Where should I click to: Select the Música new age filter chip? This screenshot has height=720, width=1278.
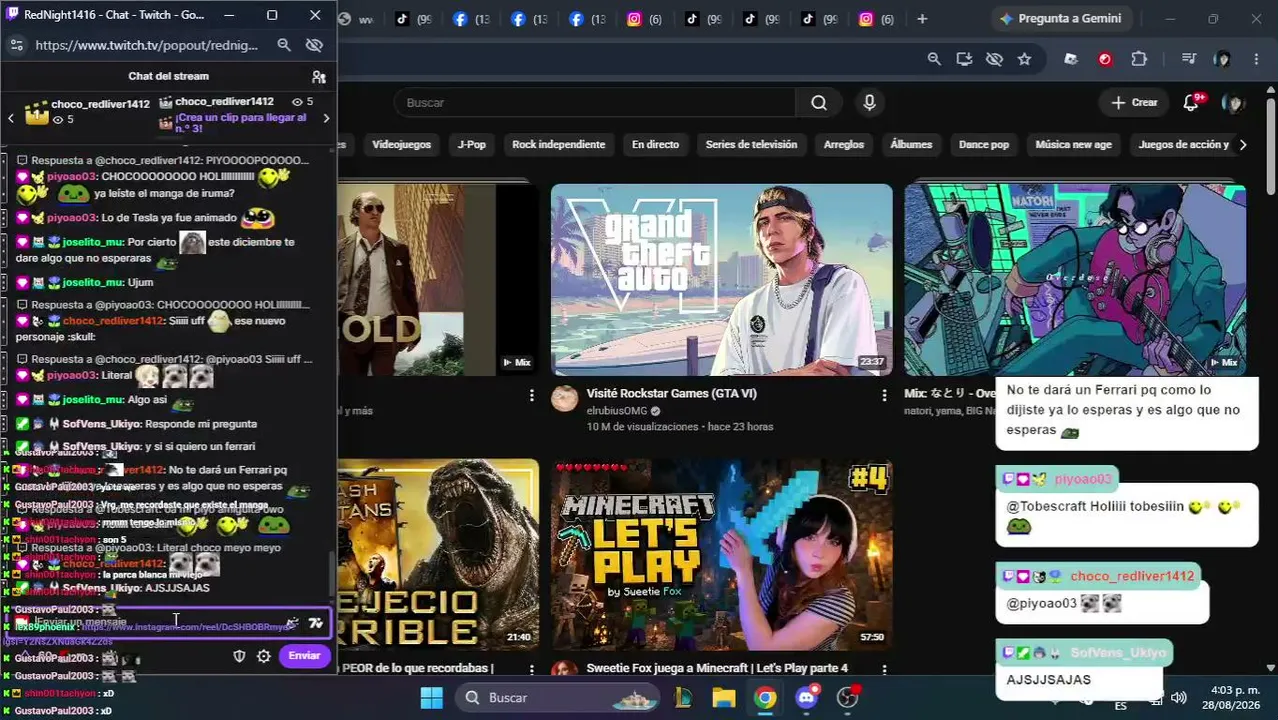(1073, 144)
